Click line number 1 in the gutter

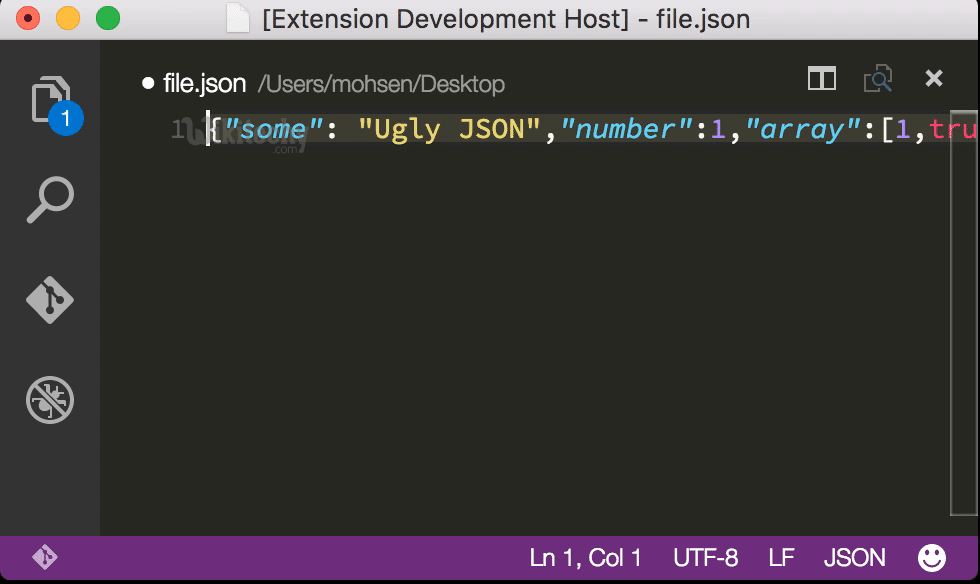pyautogui.click(x=178, y=129)
